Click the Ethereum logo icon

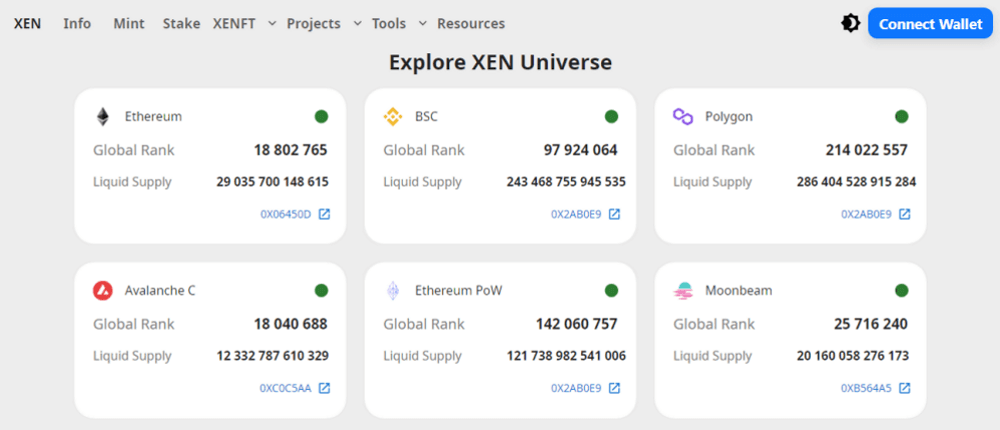(103, 117)
